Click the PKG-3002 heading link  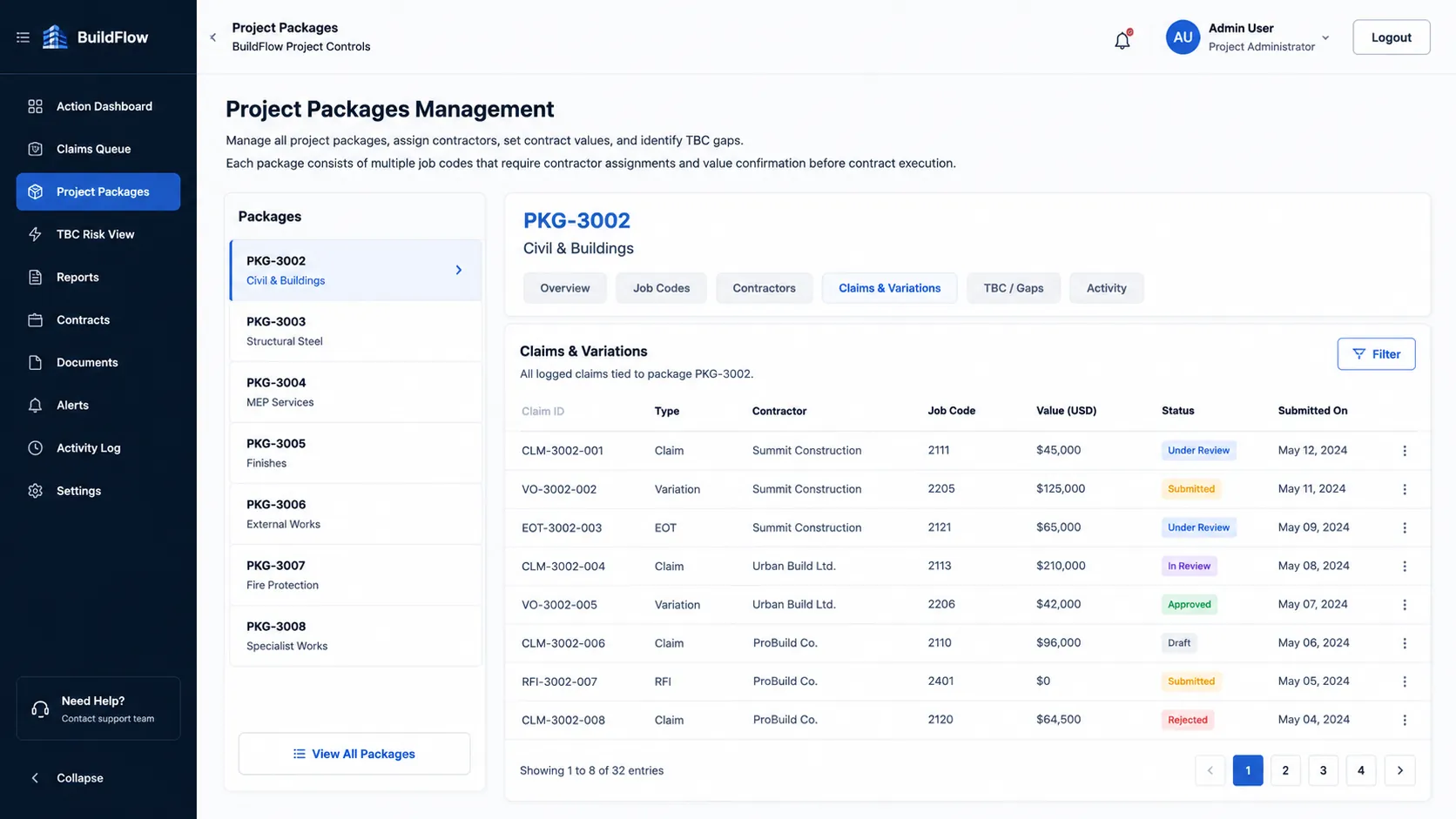[576, 220]
